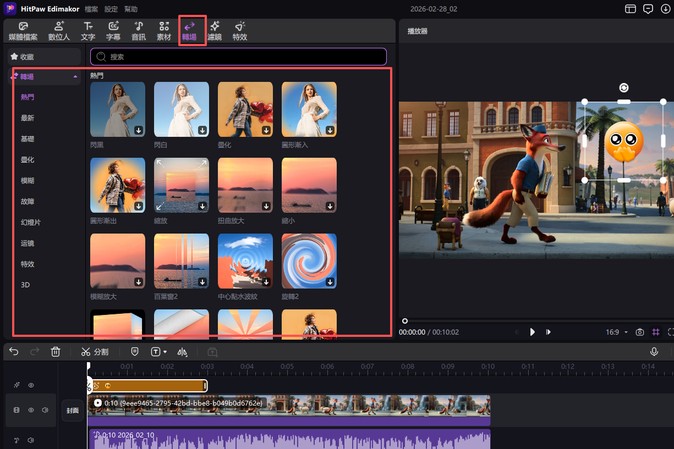Select the 故障 glitch category
The image size is (674, 449).
28,201
